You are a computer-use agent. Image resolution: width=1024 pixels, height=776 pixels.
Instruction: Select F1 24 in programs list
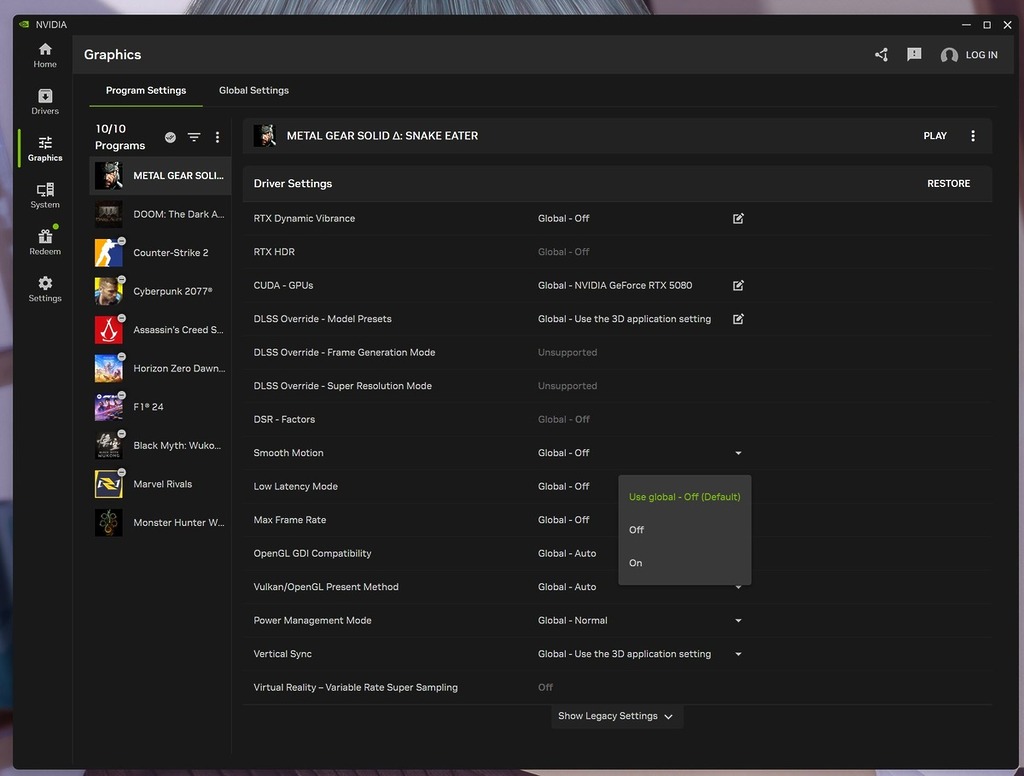point(160,407)
